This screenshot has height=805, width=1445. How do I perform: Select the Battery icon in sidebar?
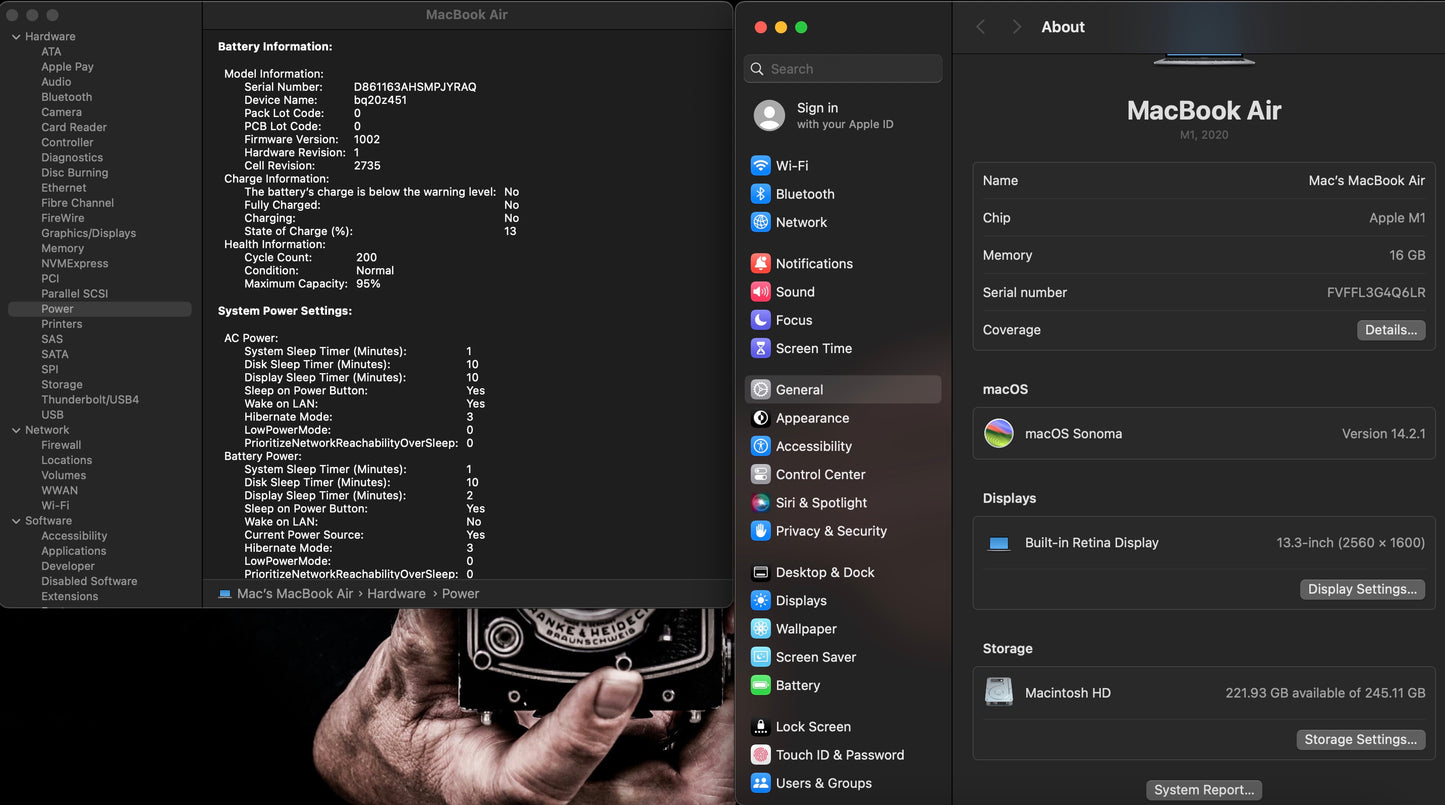point(760,686)
